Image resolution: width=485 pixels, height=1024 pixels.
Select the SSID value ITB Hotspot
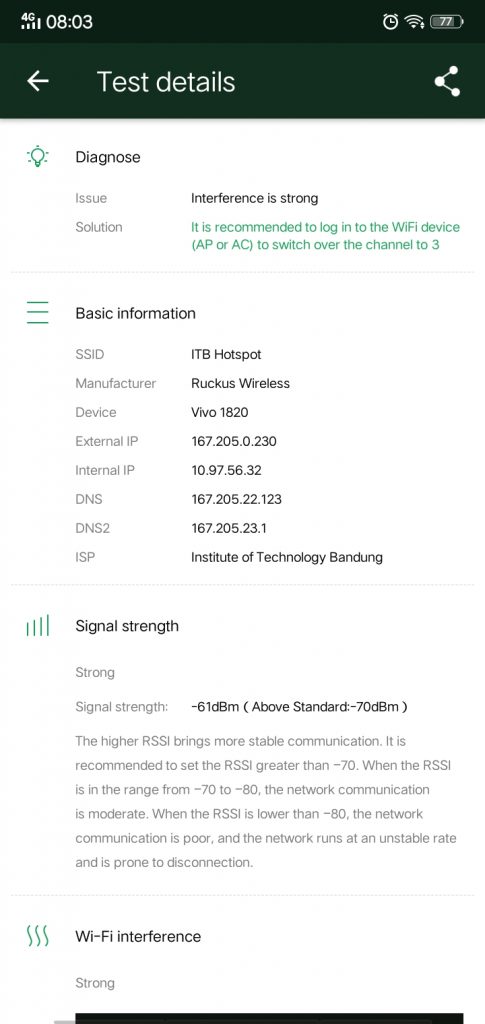click(x=226, y=355)
